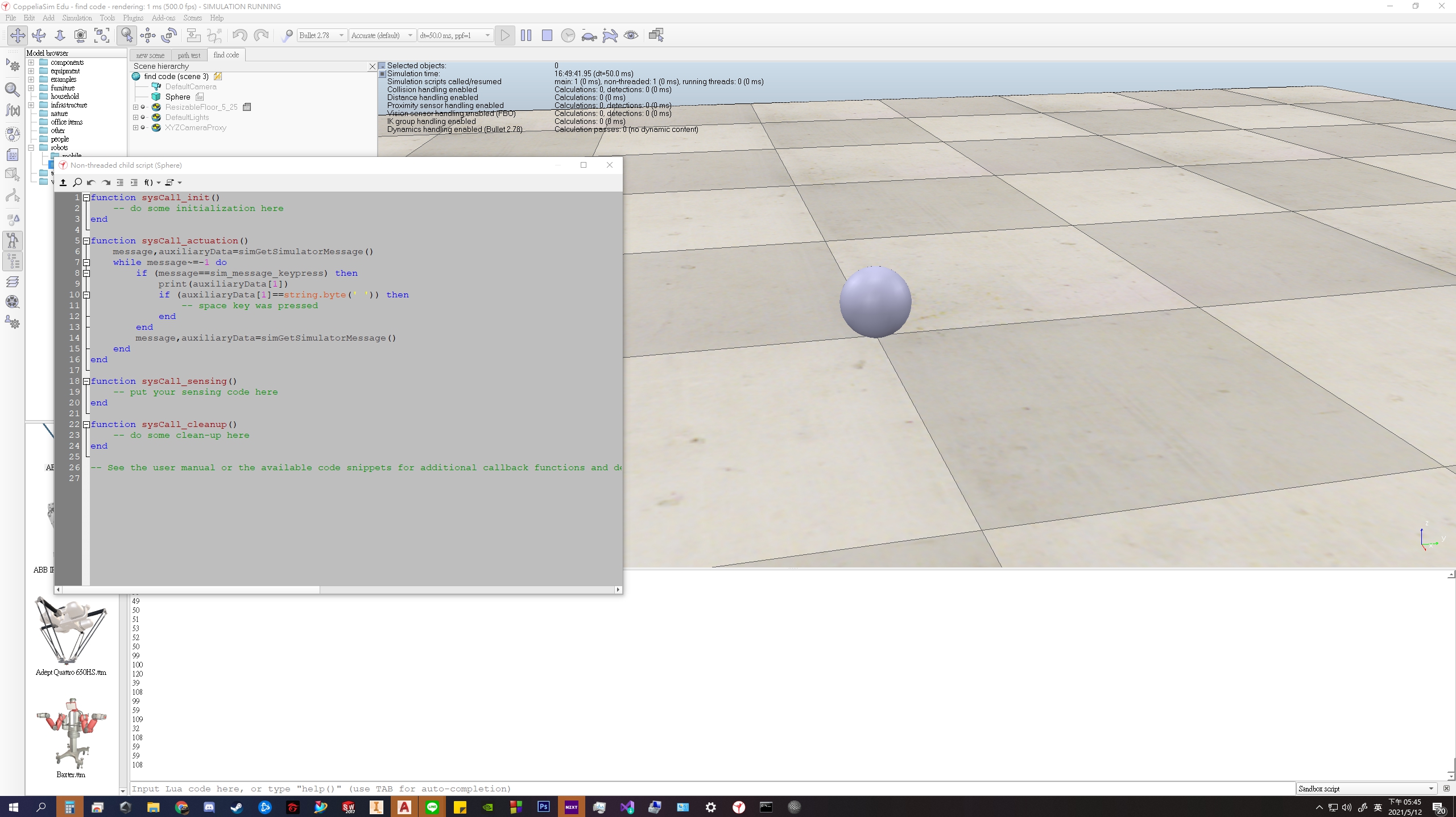The height and width of the screenshot is (817, 1456).
Task: Open the Sphere child script icon
Action: click(x=200, y=97)
